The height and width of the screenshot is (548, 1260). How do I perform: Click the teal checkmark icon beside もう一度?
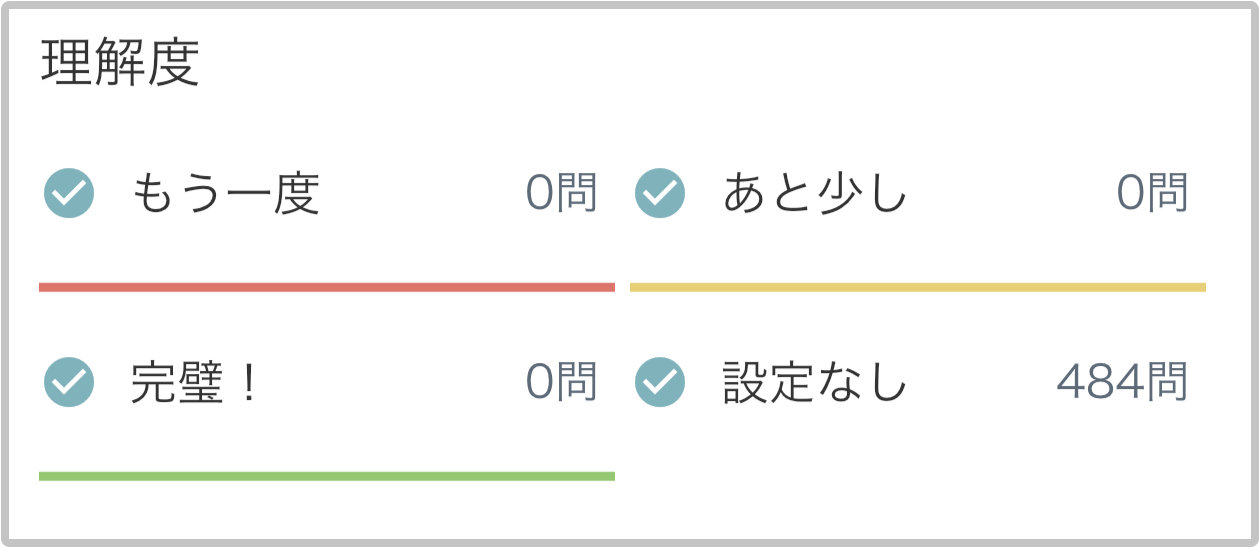(x=69, y=194)
